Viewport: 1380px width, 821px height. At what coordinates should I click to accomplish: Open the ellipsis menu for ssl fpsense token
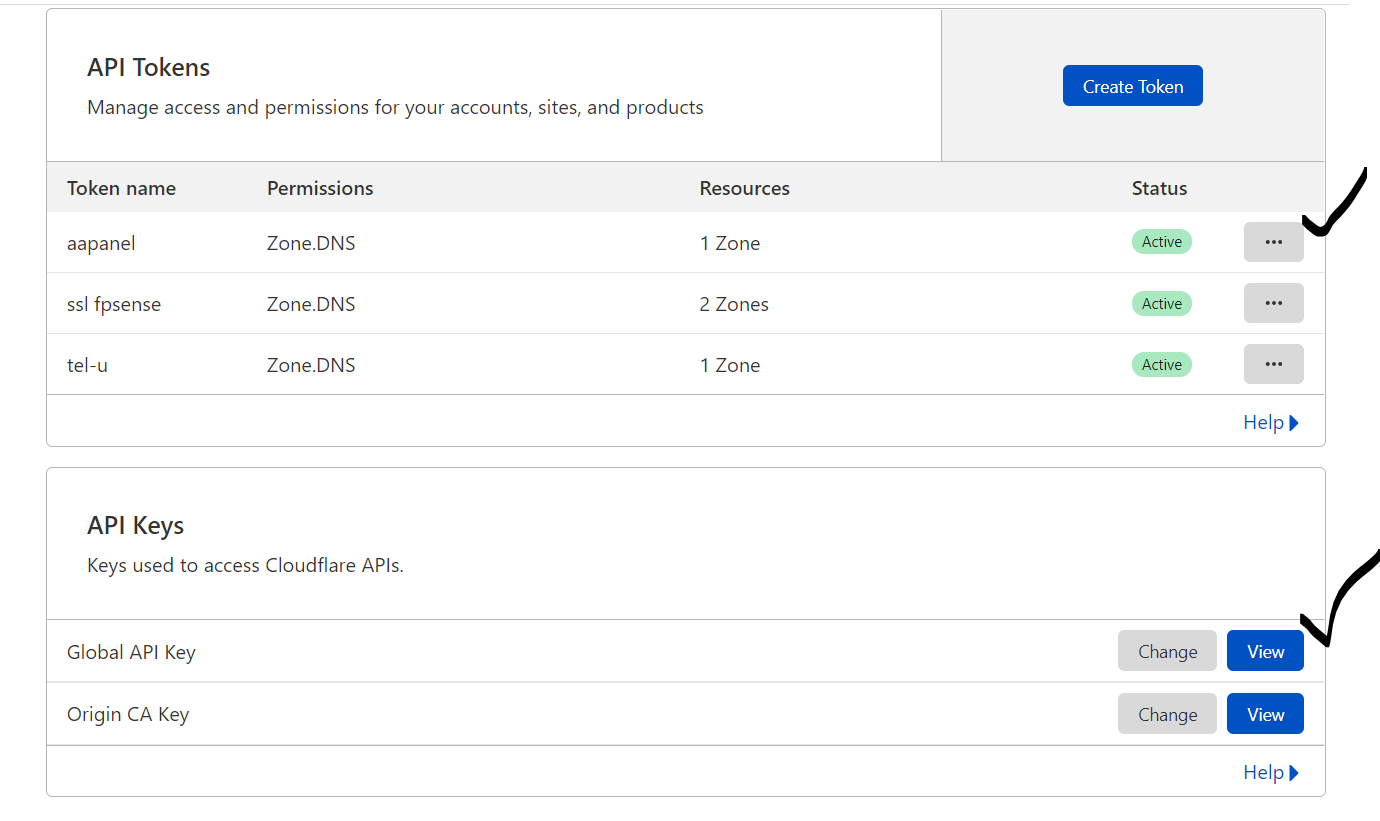tap(1273, 303)
